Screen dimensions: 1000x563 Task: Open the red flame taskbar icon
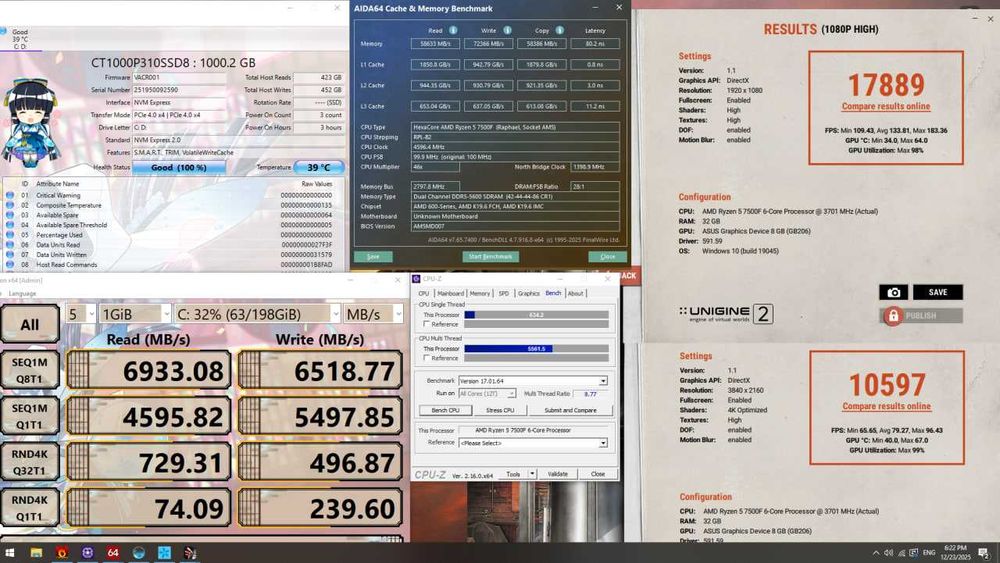(x=62, y=553)
